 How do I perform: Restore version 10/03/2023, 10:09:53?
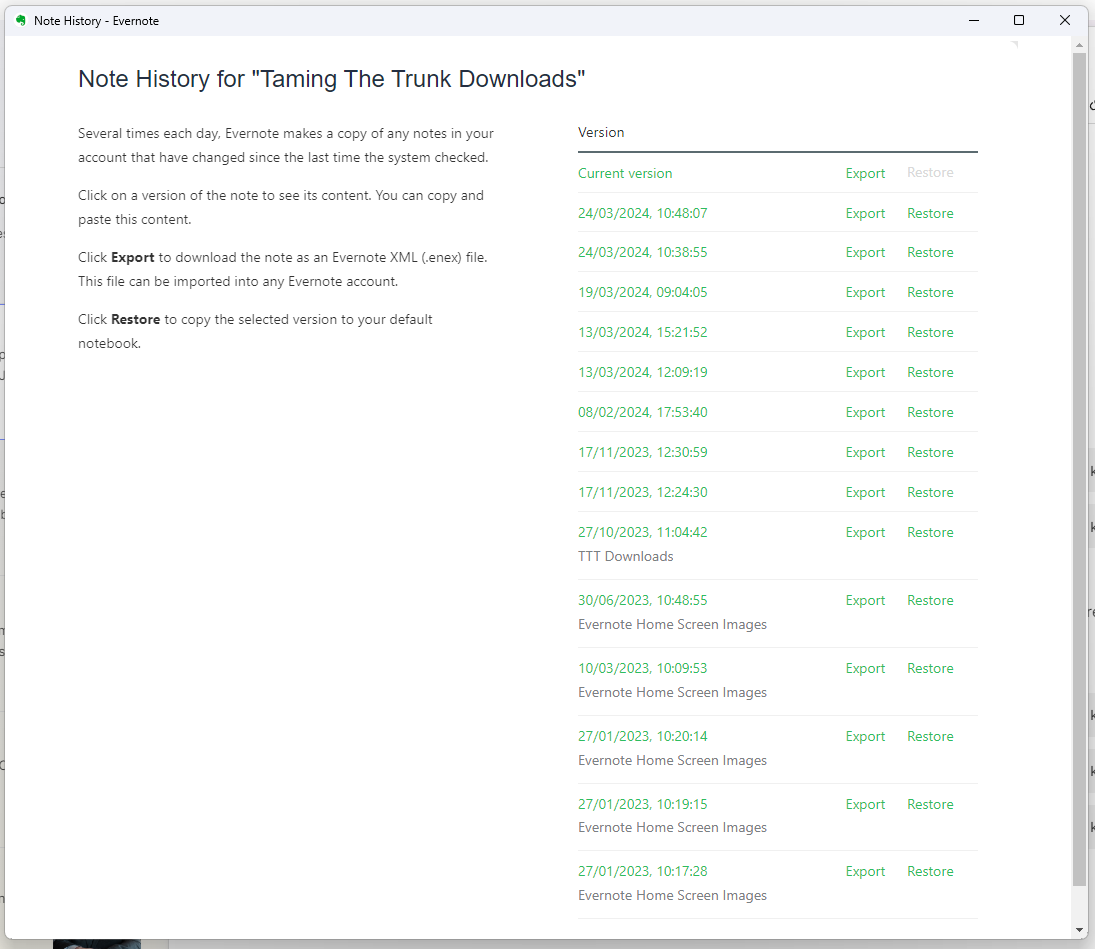point(929,668)
